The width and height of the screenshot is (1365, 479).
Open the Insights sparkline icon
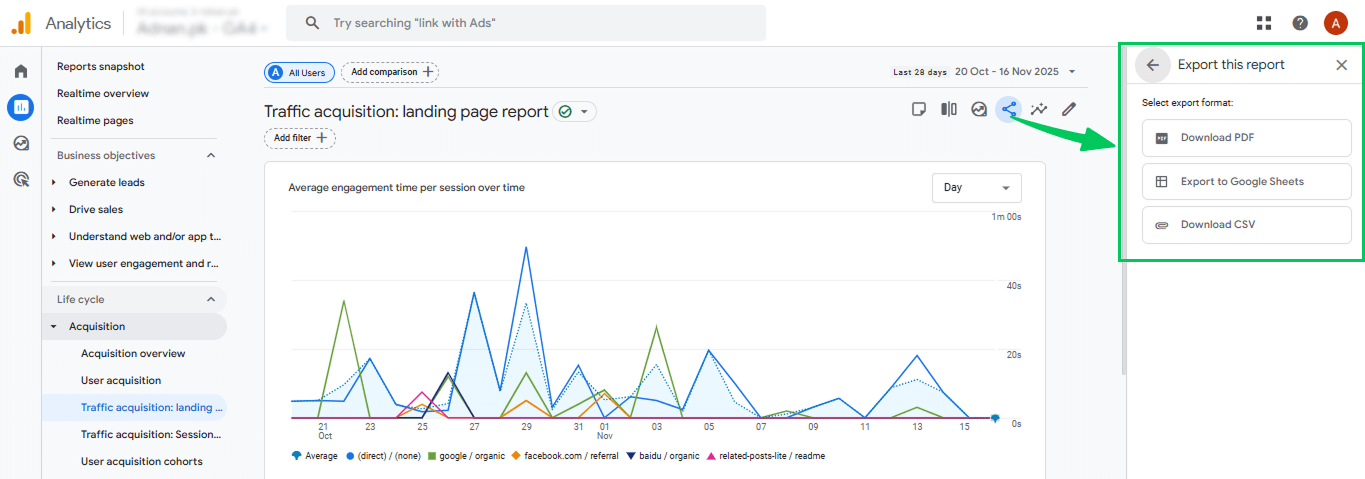click(x=1039, y=110)
